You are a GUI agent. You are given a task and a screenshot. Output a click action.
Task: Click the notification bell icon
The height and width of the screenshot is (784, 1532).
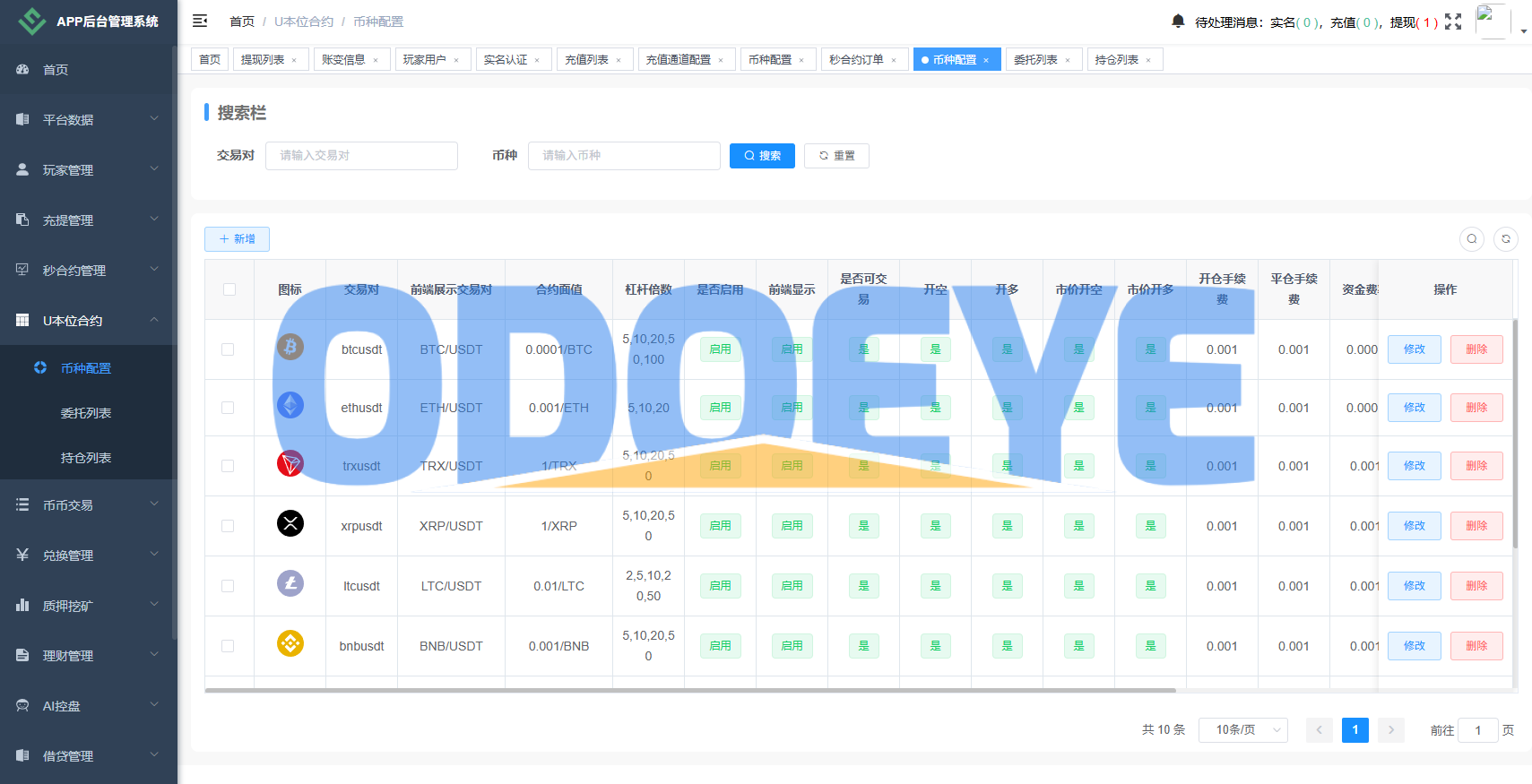coord(1178,21)
